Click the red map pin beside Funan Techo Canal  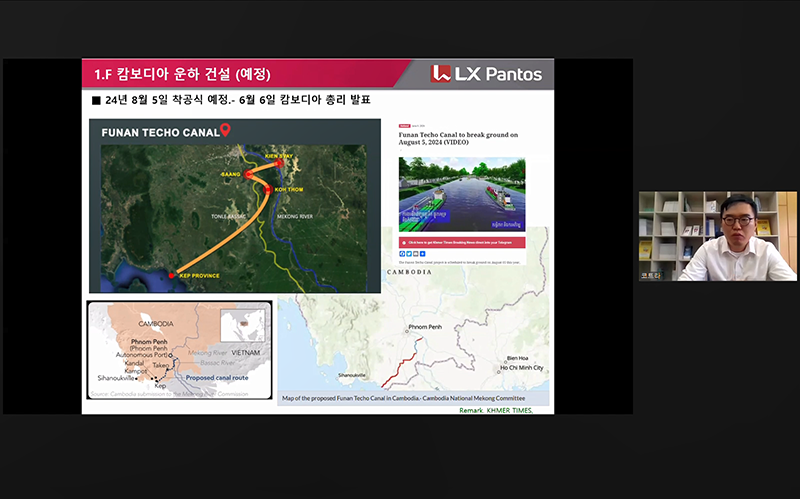point(225,130)
